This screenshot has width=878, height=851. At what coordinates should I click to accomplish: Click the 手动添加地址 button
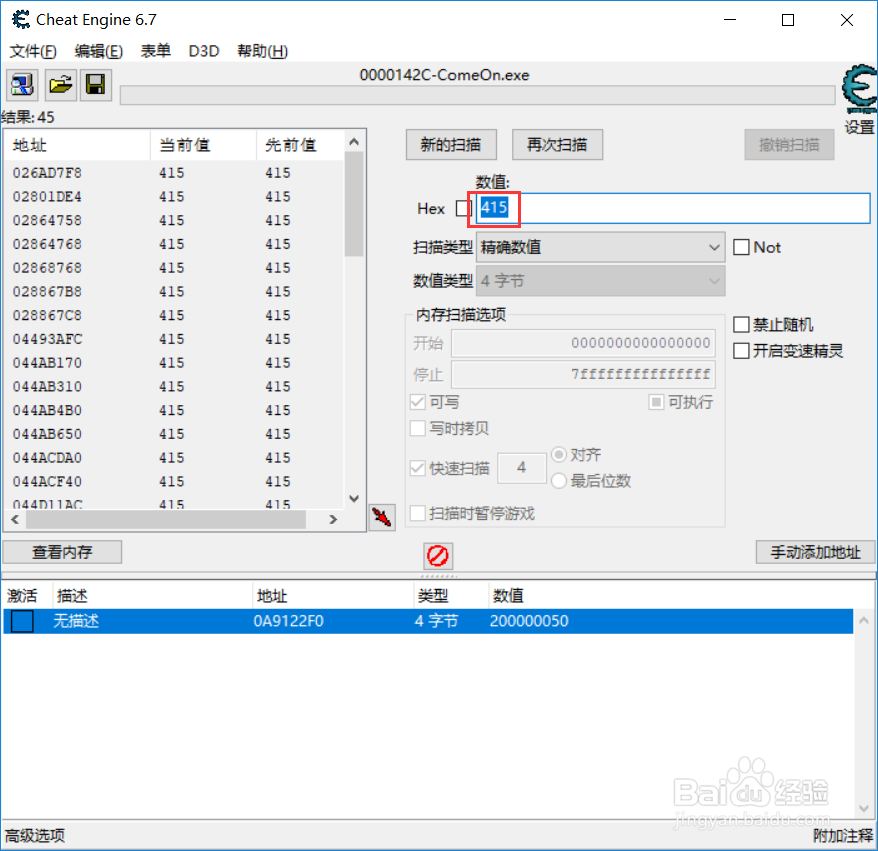click(816, 552)
